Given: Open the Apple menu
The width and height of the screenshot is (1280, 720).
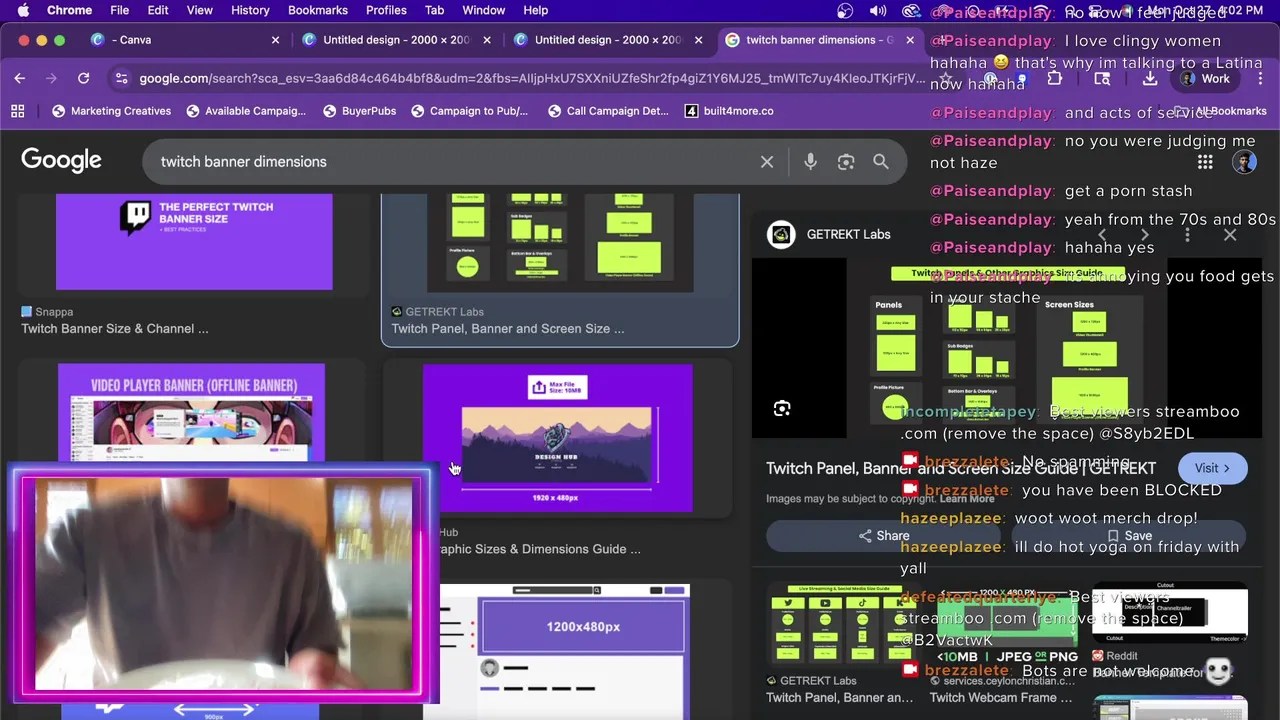Looking at the screenshot, I should pyautogui.click(x=22, y=10).
